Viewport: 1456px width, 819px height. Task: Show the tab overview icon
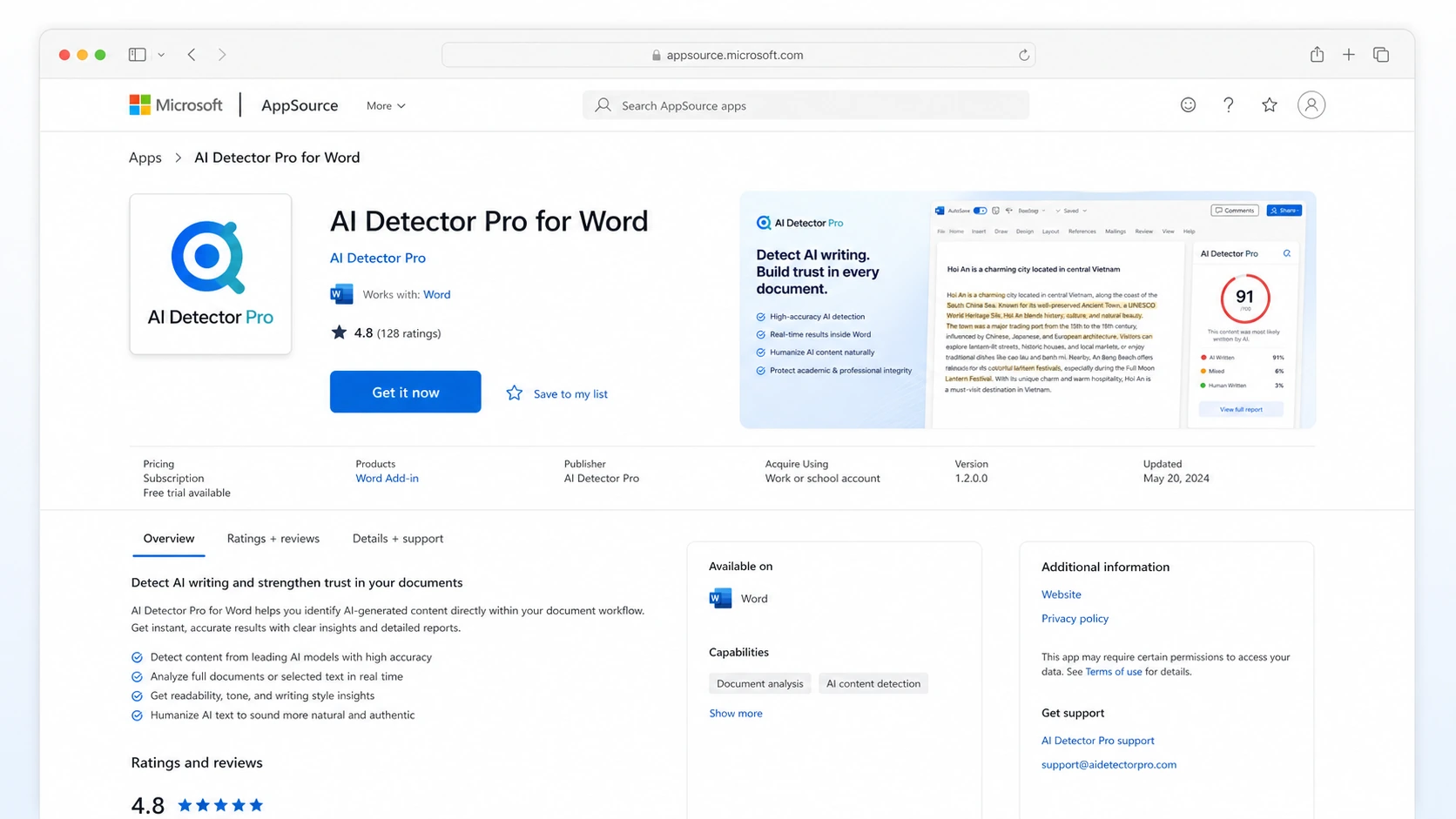pyautogui.click(x=1381, y=54)
